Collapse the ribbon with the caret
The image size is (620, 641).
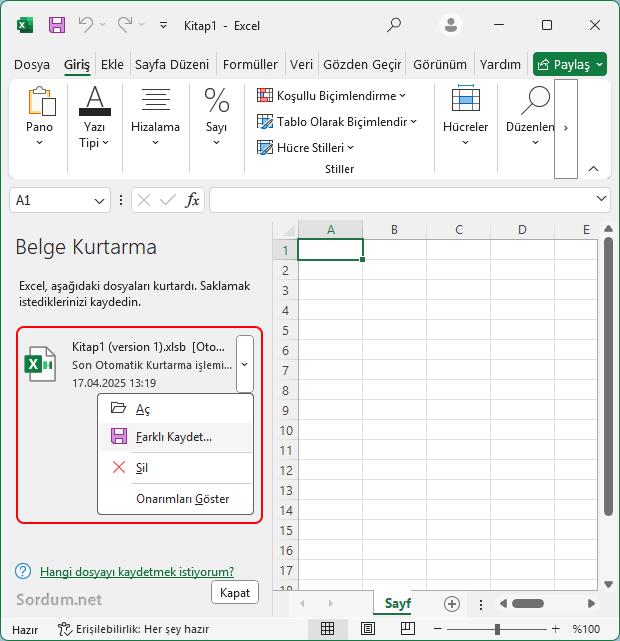(x=593, y=168)
